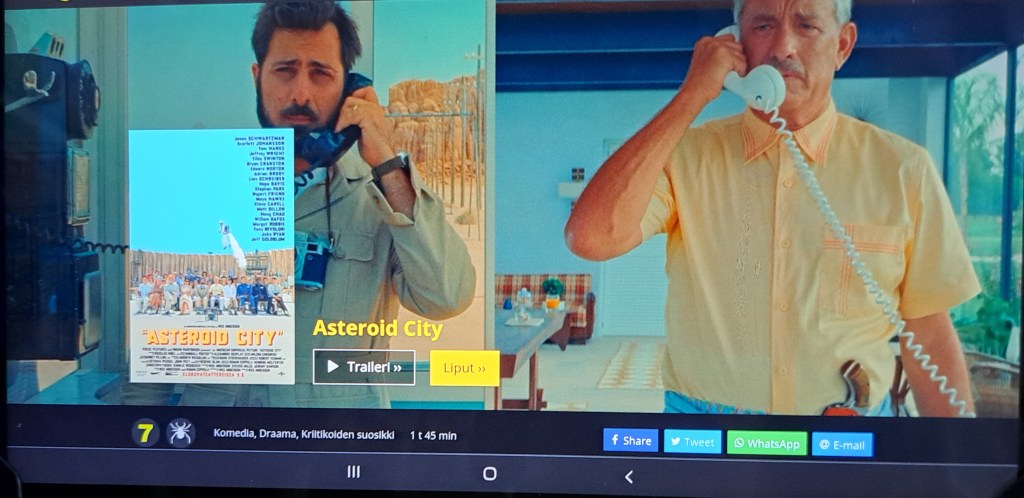This screenshot has width=1024, height=498.
Task: Click the yellow Liput tickets button
Action: coord(464,368)
